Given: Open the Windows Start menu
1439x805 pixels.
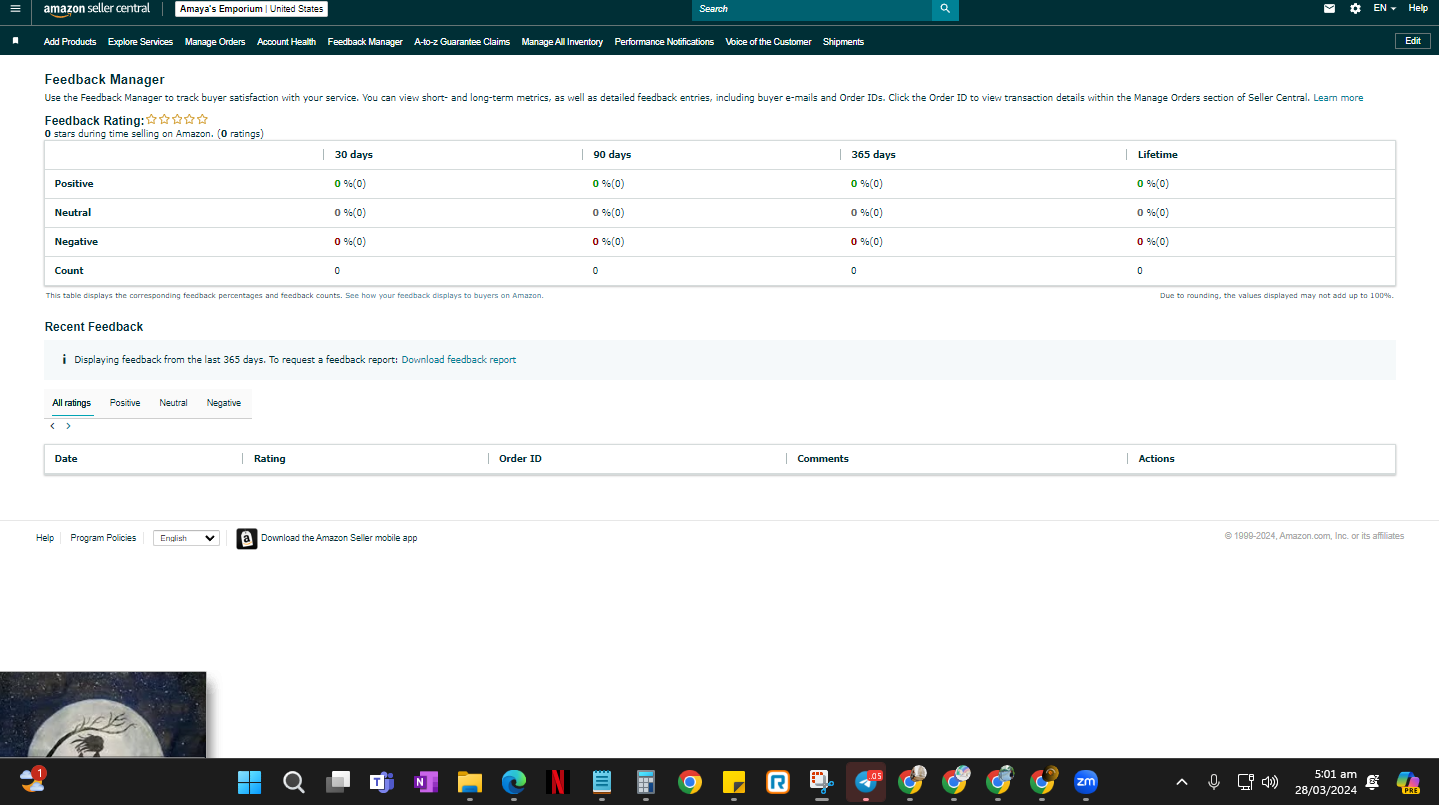Looking at the screenshot, I should click(250, 782).
